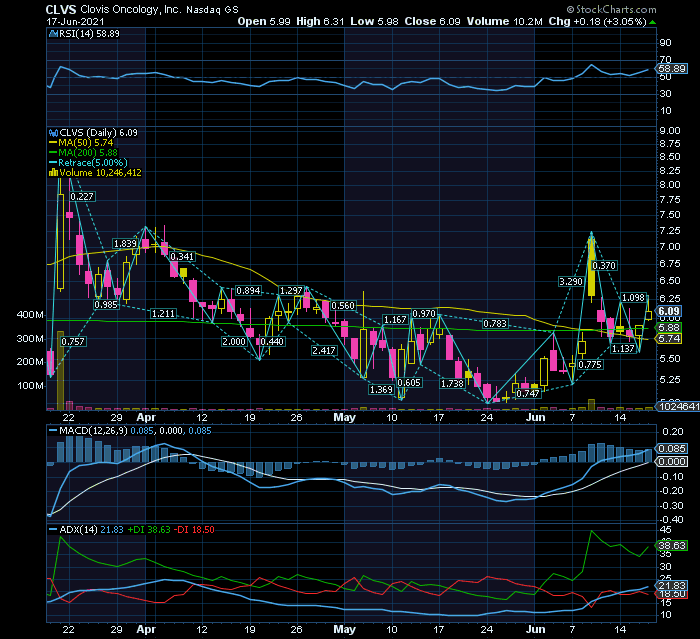
Task: Click the 1.738 retracement label
Action: (x=452, y=384)
